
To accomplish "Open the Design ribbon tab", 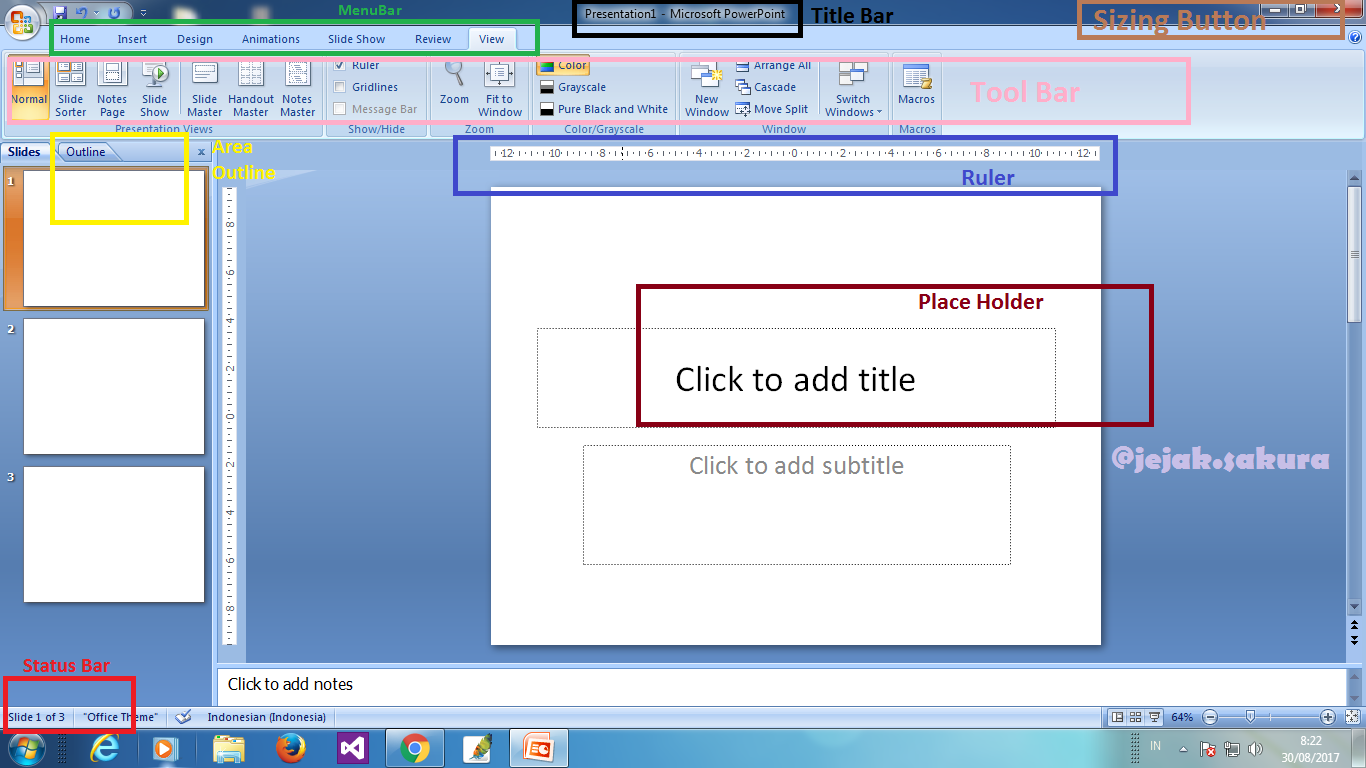I will (x=195, y=39).
